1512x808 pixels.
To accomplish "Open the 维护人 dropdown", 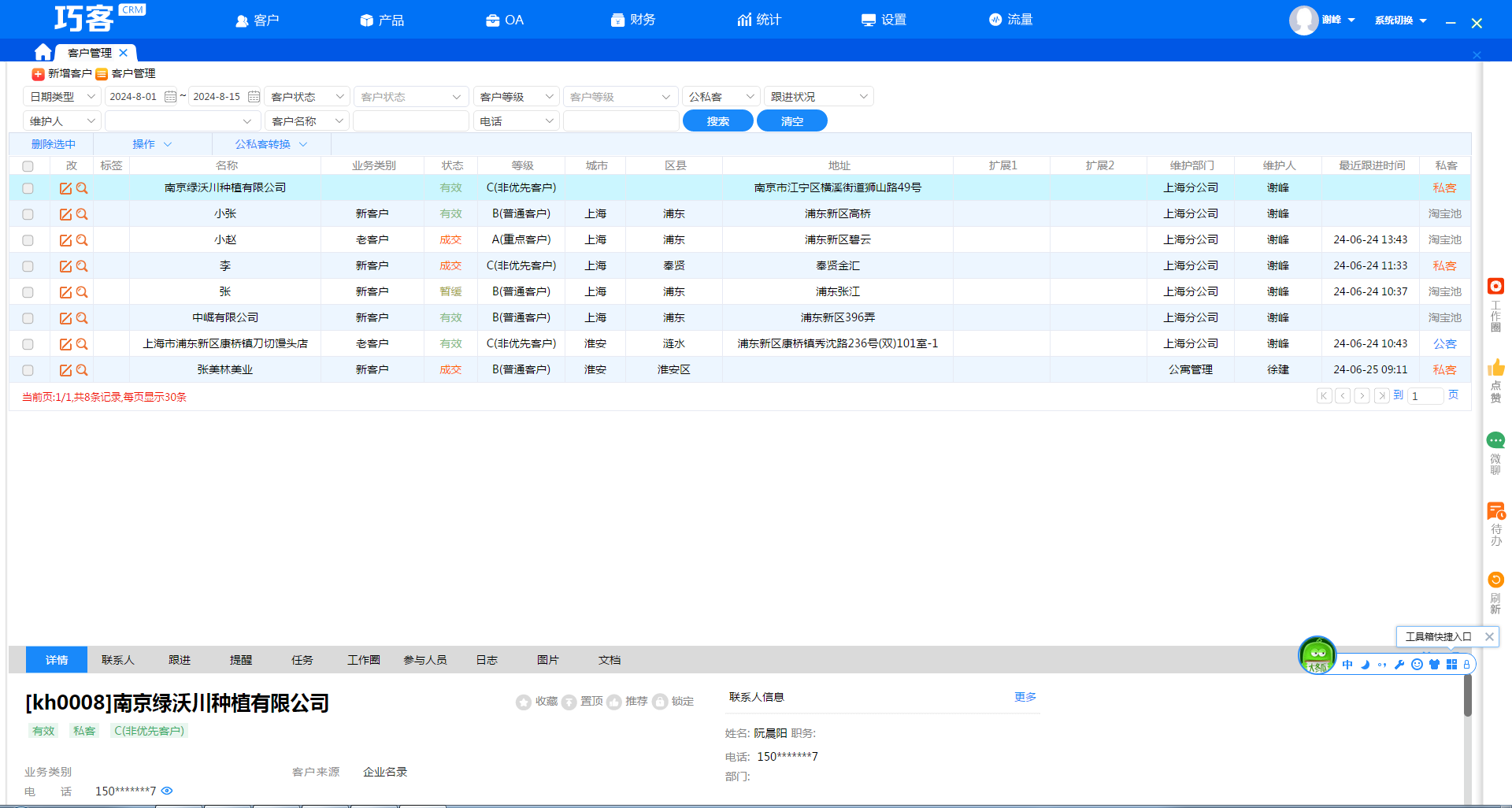I will tap(62, 121).
